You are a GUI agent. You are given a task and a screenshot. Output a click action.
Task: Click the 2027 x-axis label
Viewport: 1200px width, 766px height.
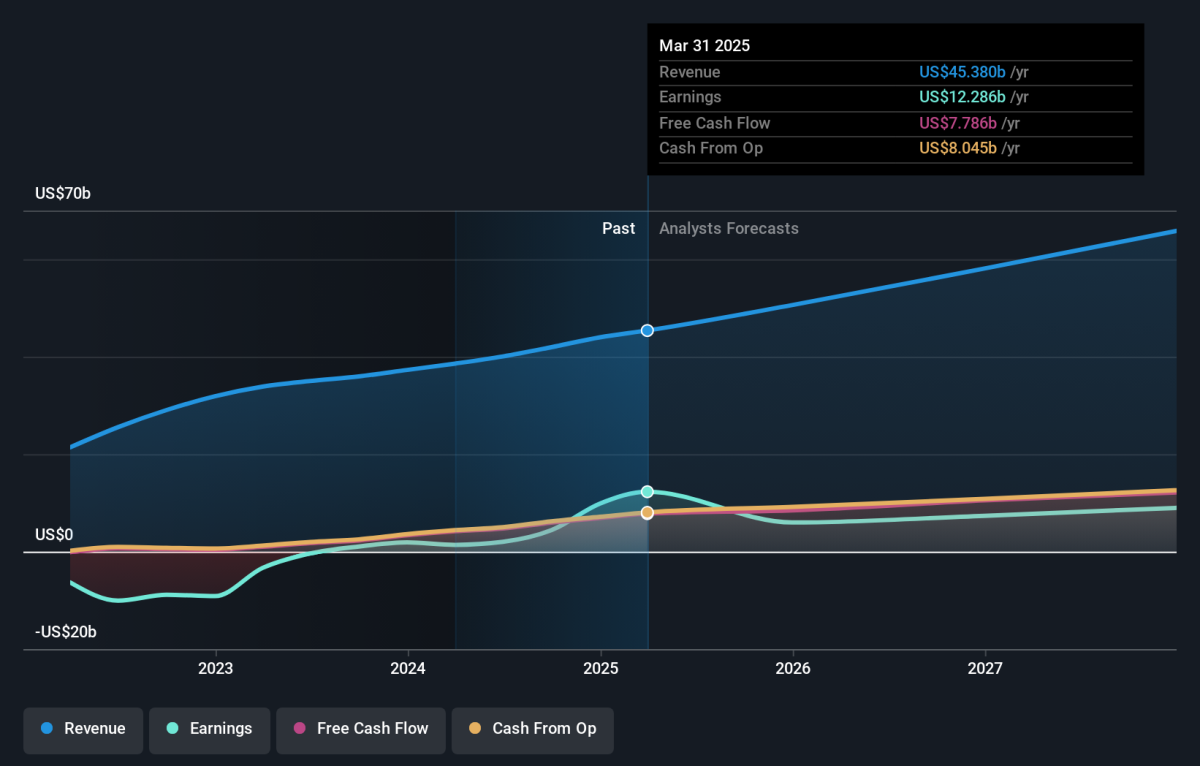click(x=985, y=668)
